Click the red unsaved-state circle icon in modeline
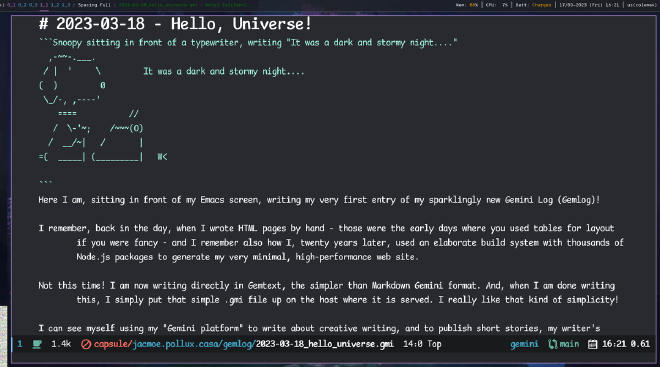The width and height of the screenshot is (660, 367). click(x=86, y=344)
